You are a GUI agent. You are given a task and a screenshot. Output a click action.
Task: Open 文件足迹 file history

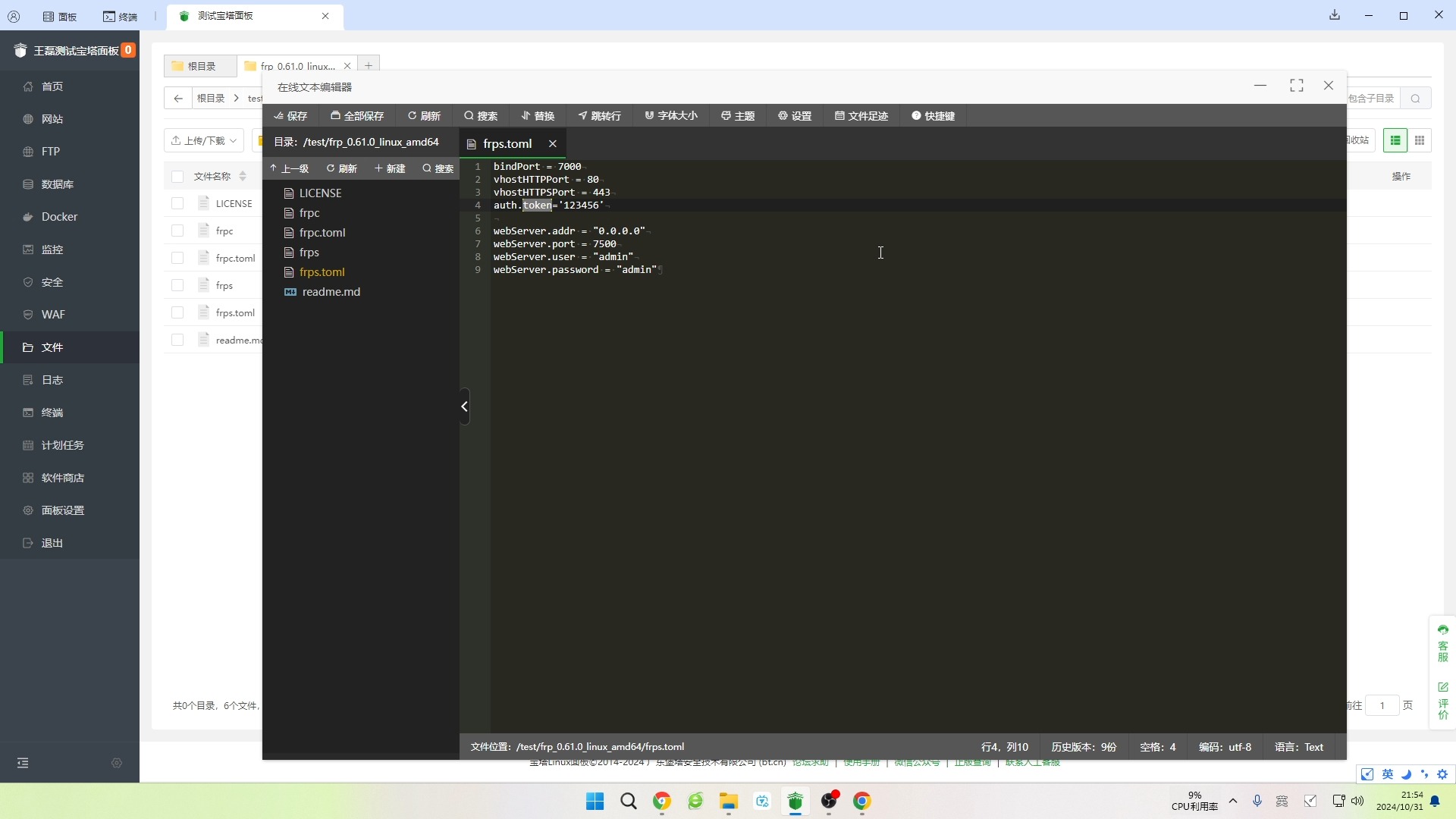[x=861, y=116]
